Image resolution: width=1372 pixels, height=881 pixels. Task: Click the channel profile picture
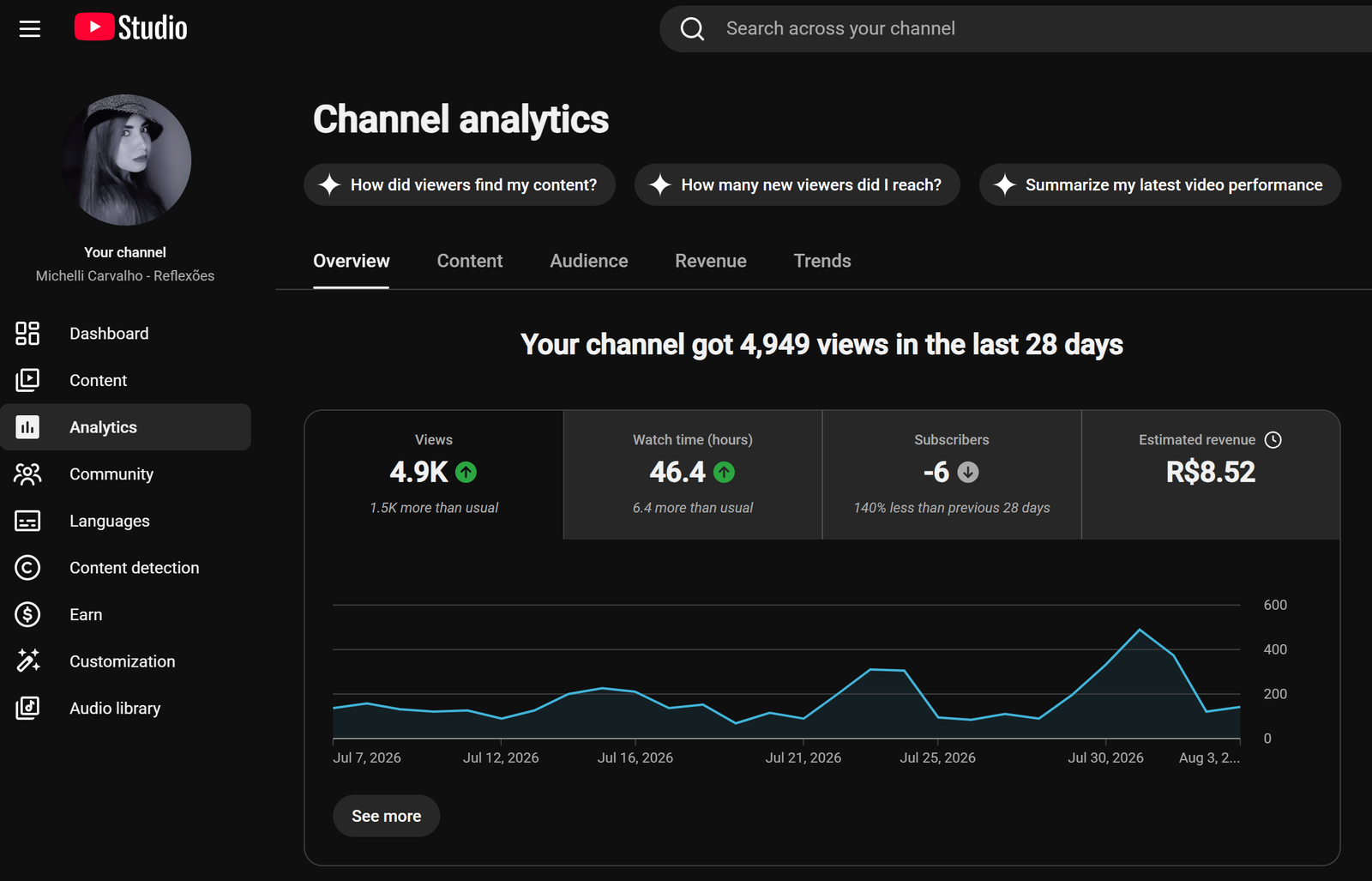click(126, 160)
